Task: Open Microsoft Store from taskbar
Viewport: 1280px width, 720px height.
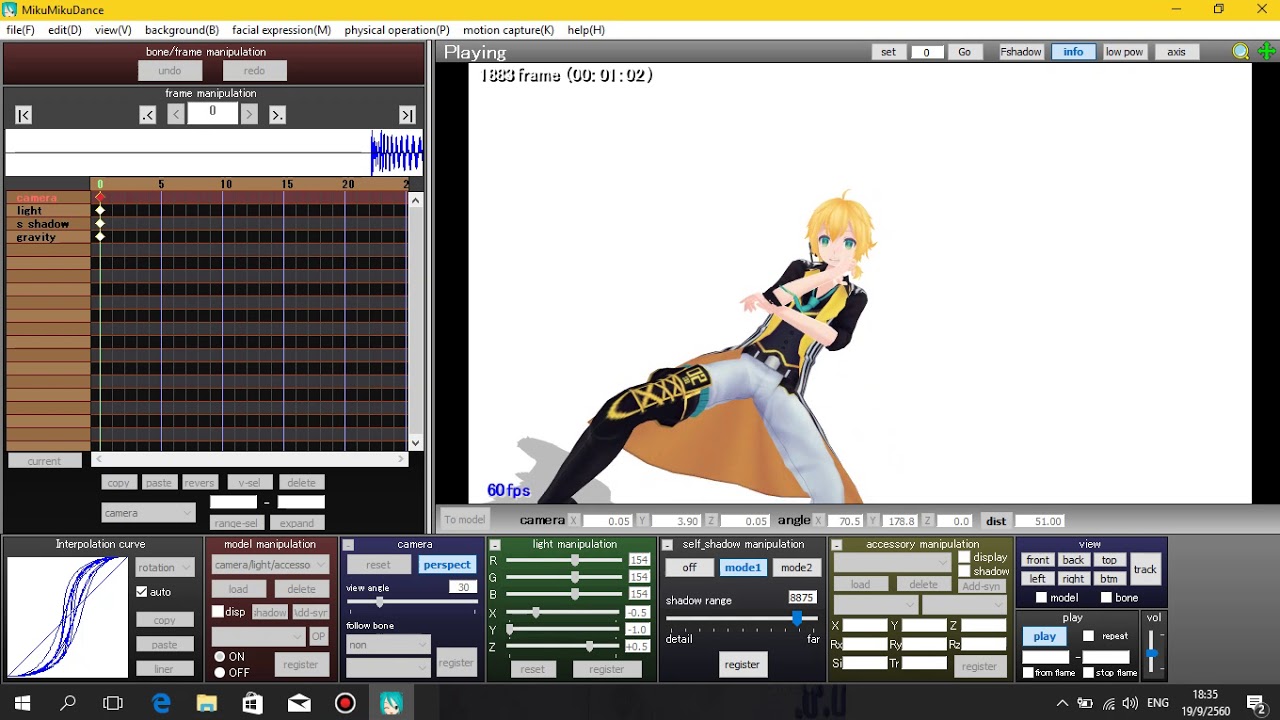Action: tap(253, 703)
